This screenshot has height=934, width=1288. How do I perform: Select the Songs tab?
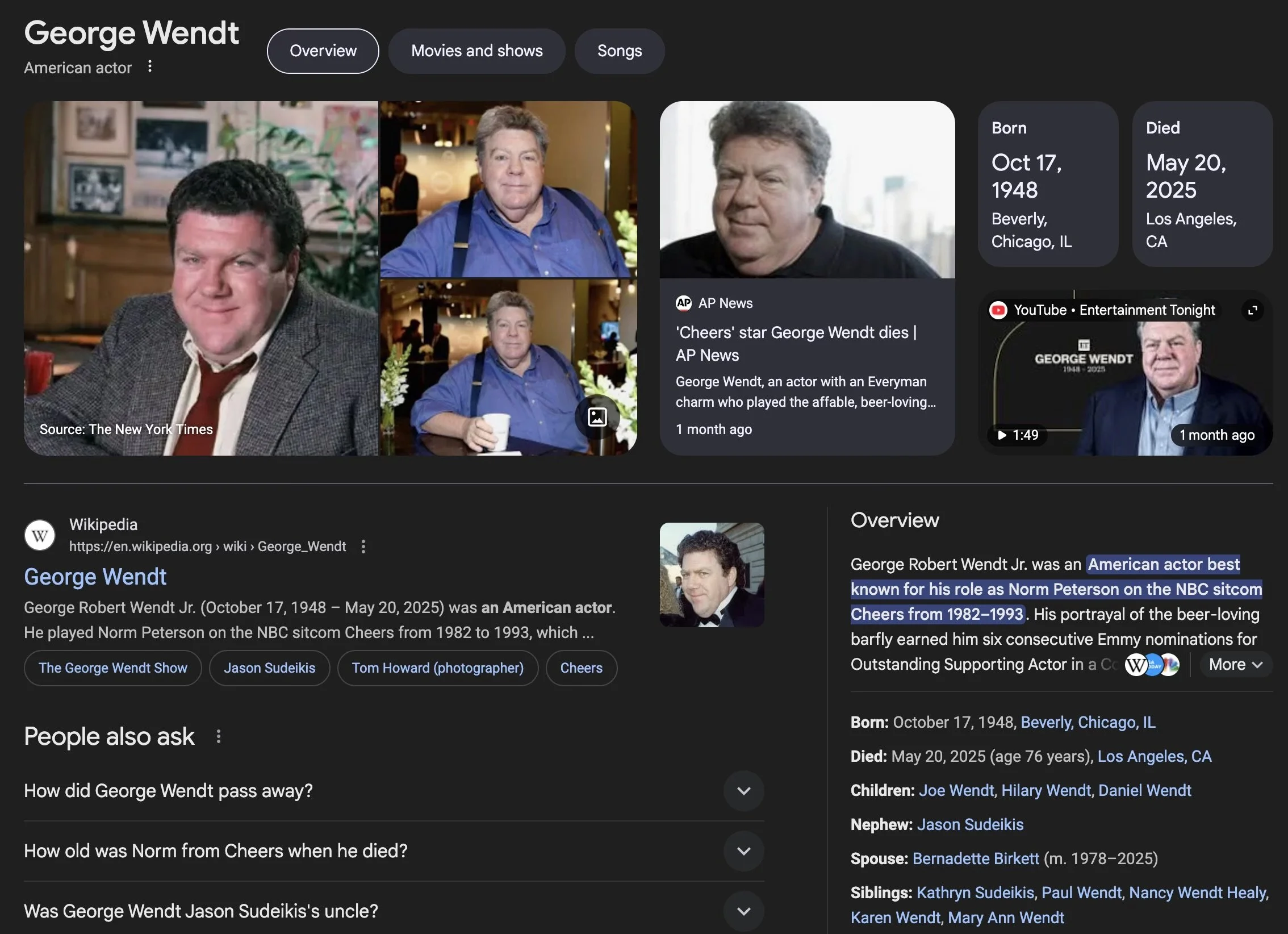coord(619,51)
